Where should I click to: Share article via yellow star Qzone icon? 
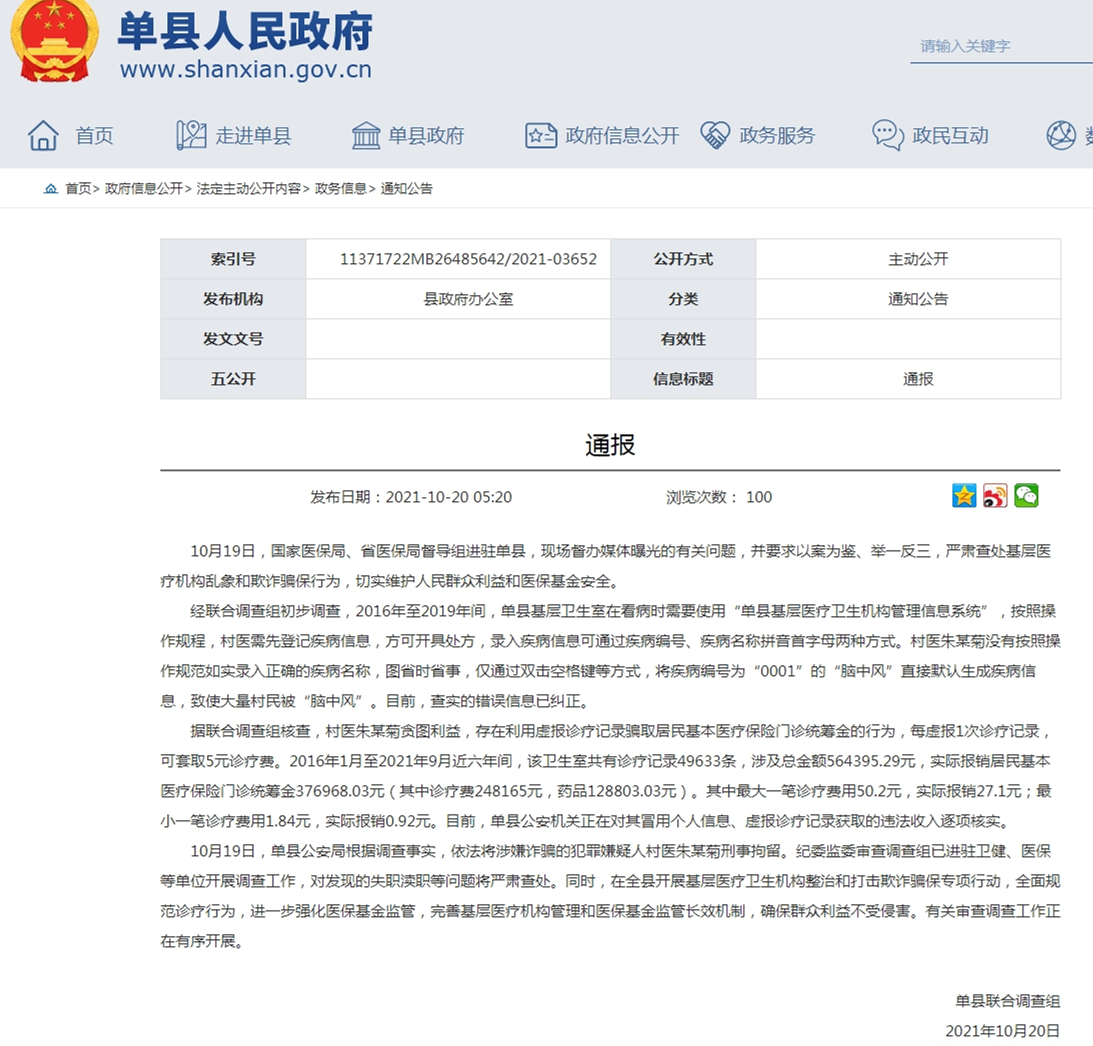tap(964, 496)
